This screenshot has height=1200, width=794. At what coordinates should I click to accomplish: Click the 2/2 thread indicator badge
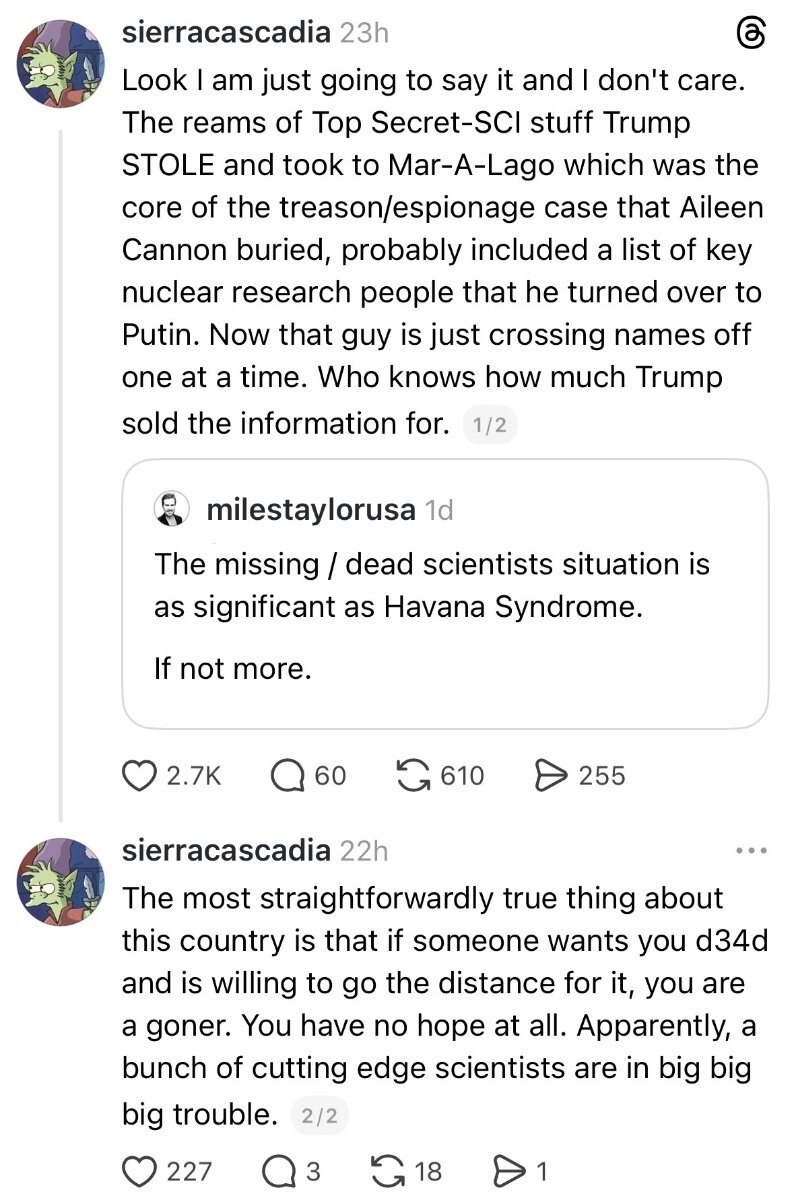(320, 1116)
